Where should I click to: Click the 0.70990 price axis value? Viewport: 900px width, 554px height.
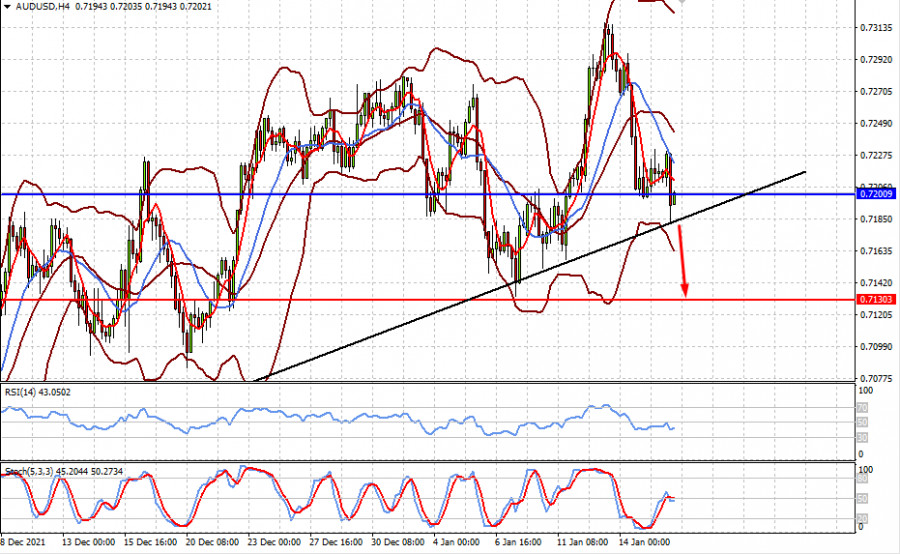[x=876, y=347]
